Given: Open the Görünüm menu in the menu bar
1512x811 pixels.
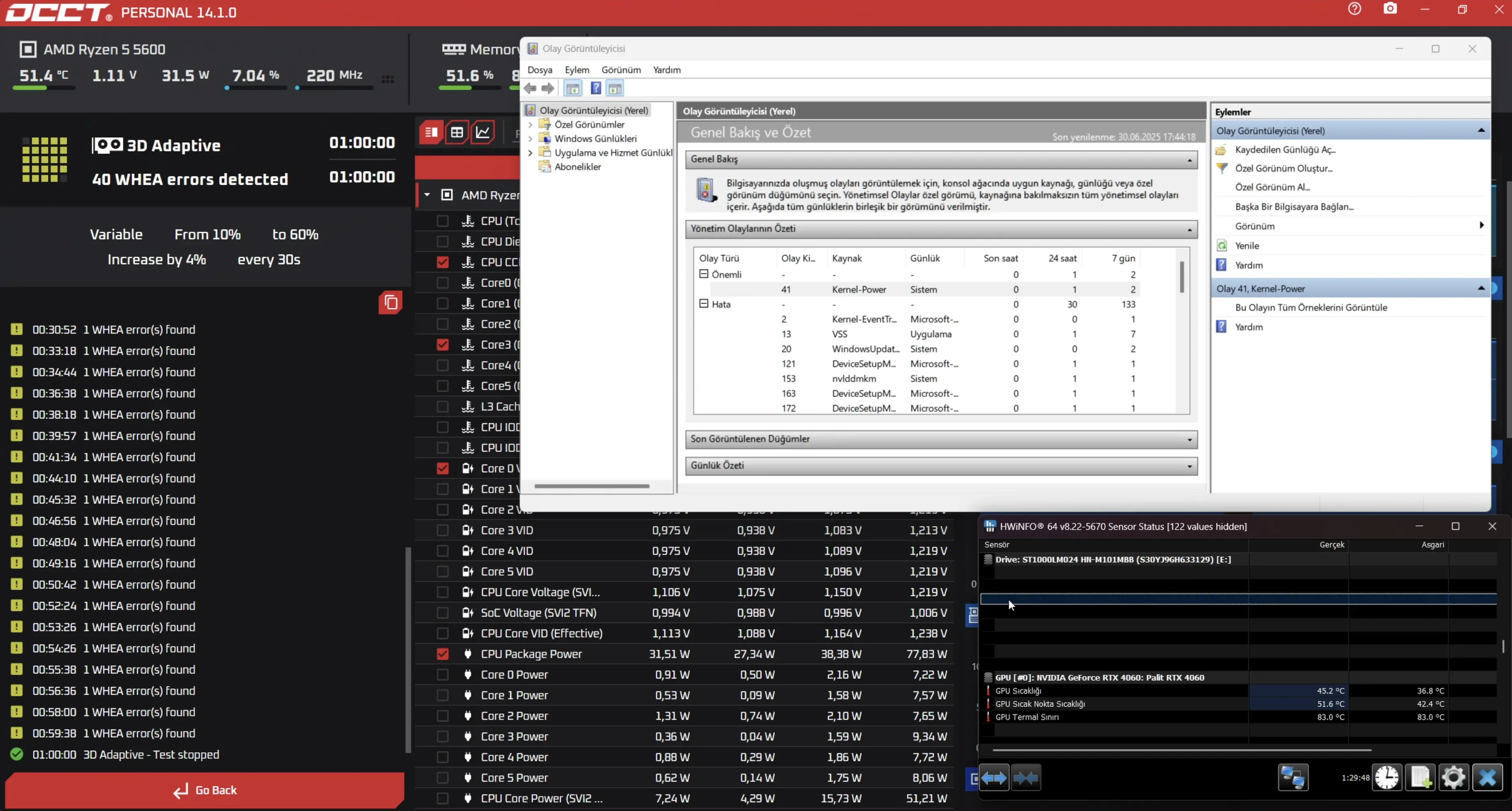Looking at the screenshot, I should [x=621, y=70].
